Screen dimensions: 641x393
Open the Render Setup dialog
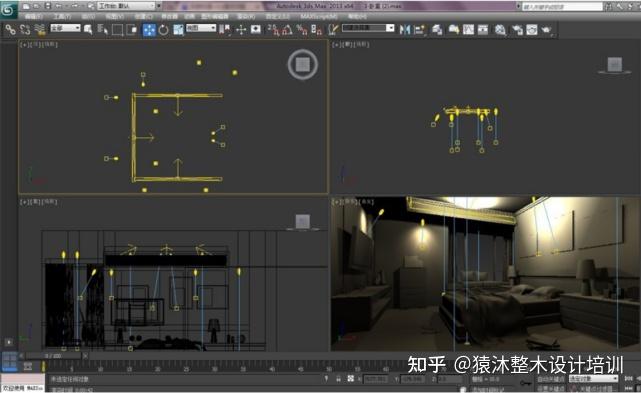[x=517, y=29]
